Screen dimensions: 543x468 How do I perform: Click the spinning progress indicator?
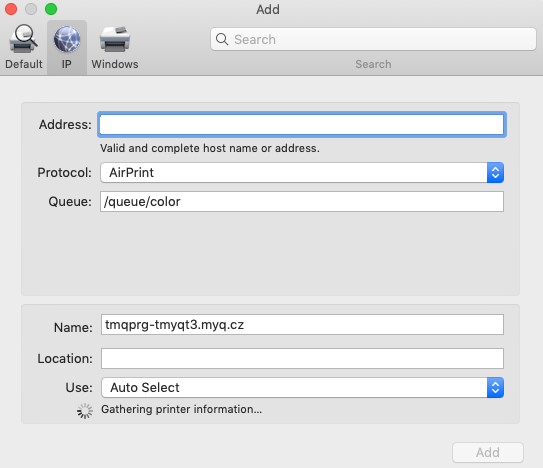click(x=85, y=411)
